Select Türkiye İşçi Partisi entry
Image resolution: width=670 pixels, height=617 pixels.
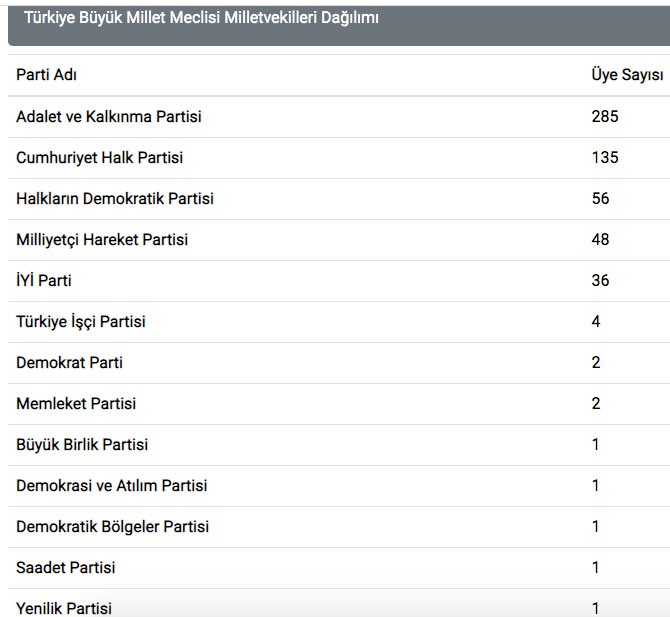click(x=81, y=322)
